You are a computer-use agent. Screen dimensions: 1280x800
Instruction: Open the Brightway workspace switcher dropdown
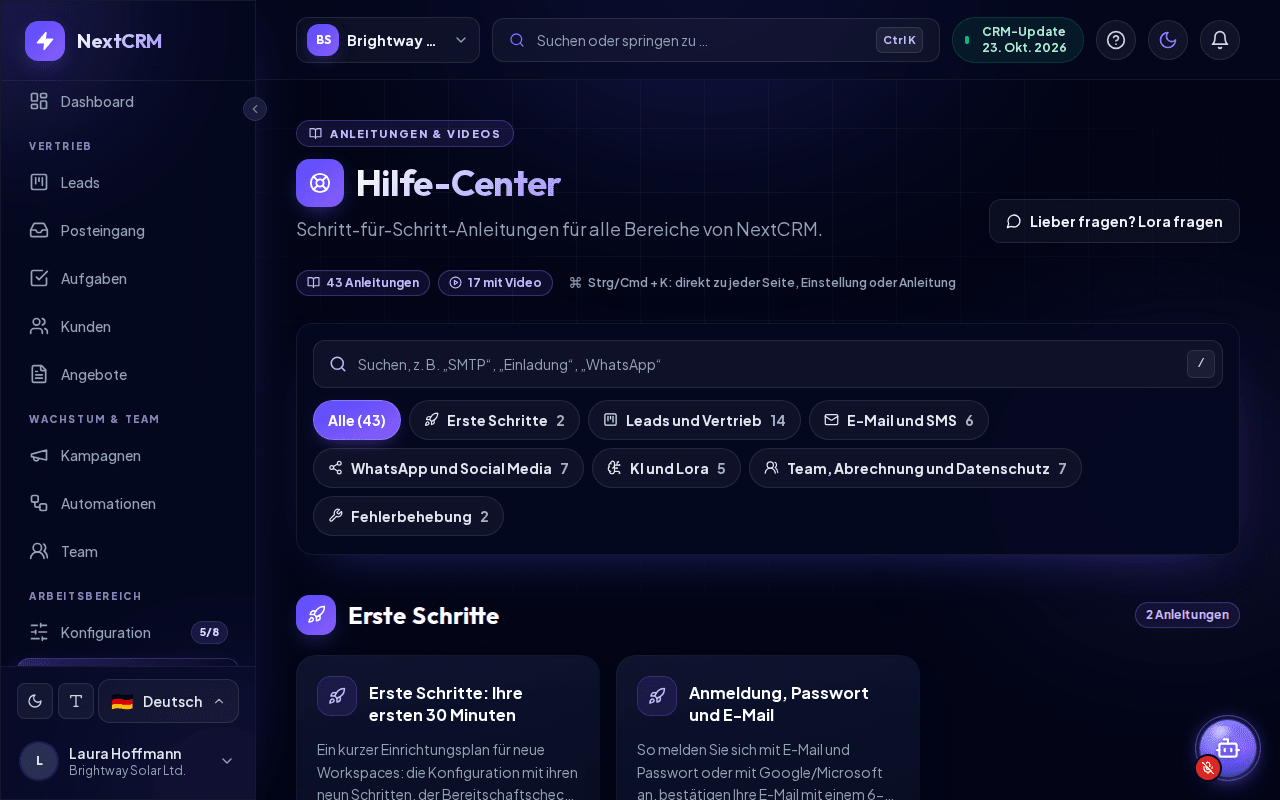click(388, 40)
